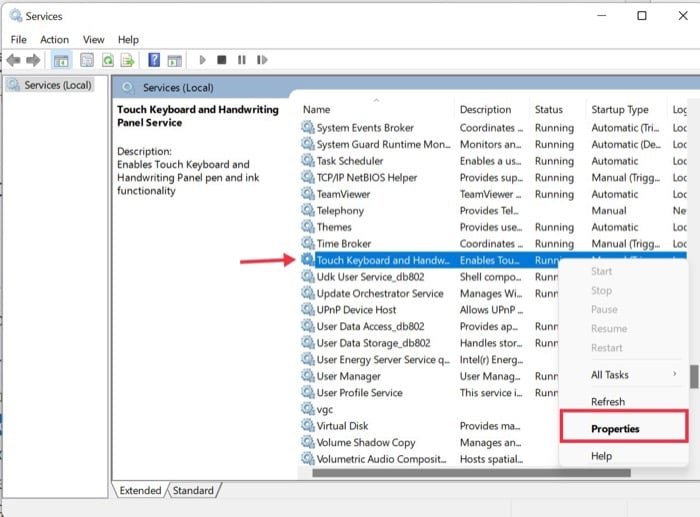Switch to the Standard tab
This screenshot has width=700, height=517.
pyautogui.click(x=193, y=490)
